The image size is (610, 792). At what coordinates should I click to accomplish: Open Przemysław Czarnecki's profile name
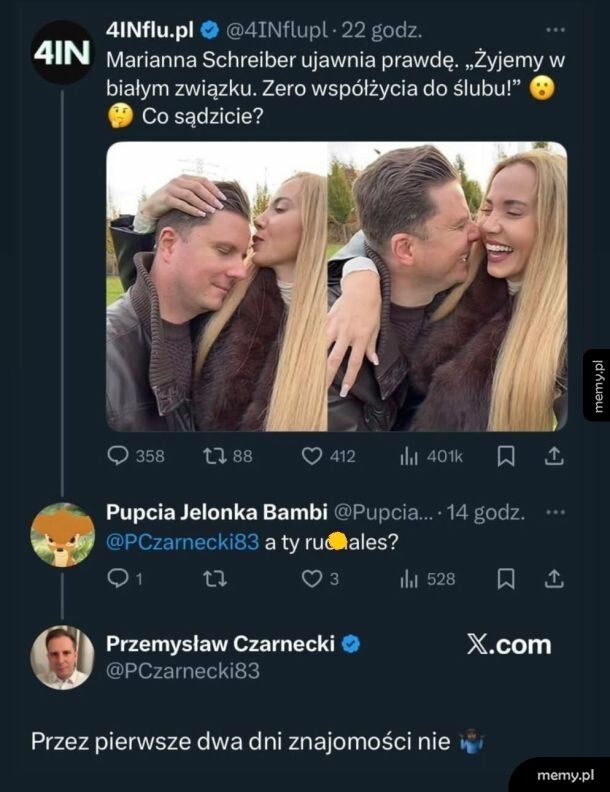tap(220, 645)
